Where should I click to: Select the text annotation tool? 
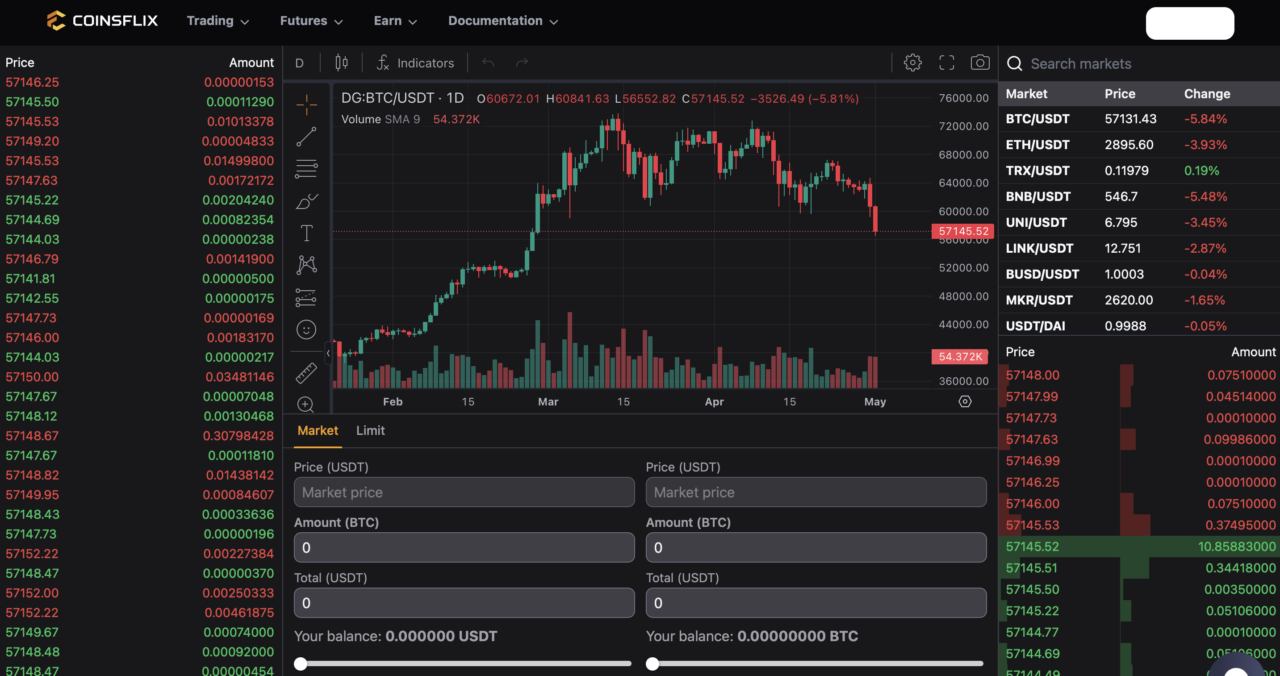click(x=307, y=233)
